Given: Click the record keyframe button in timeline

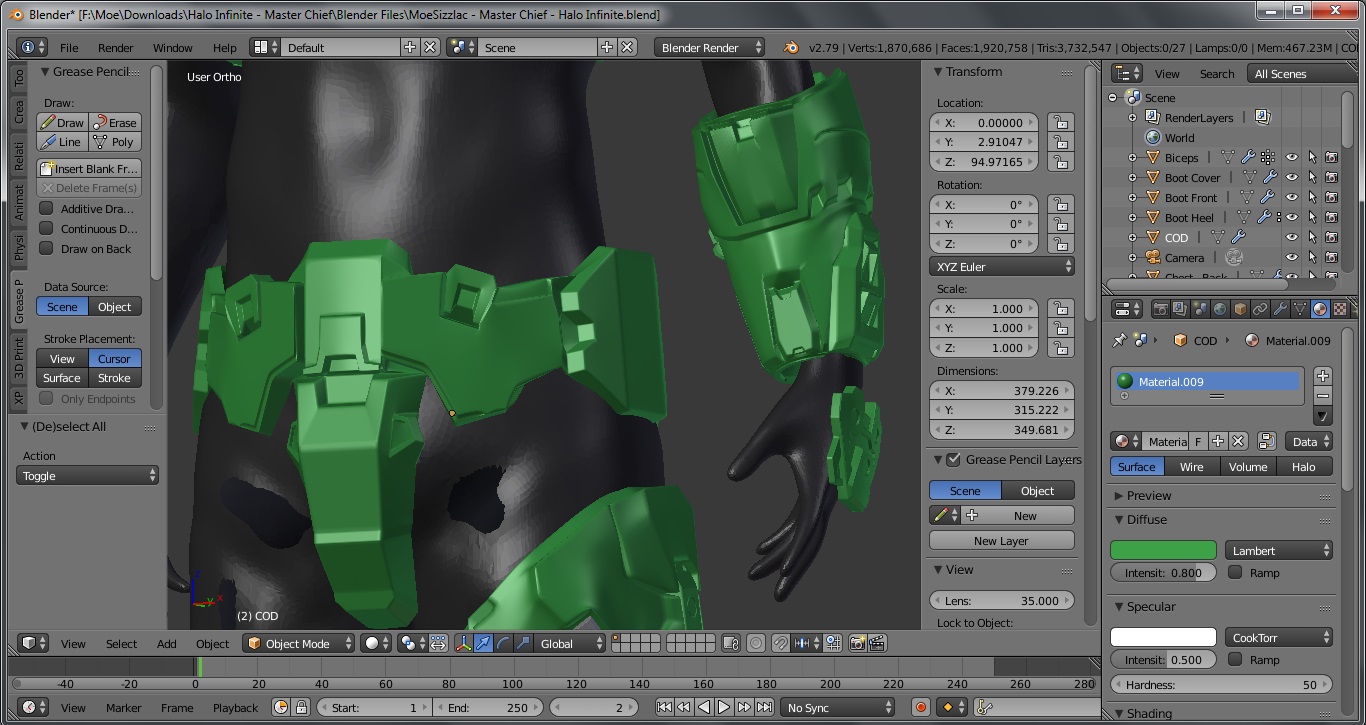Looking at the screenshot, I should point(921,708).
